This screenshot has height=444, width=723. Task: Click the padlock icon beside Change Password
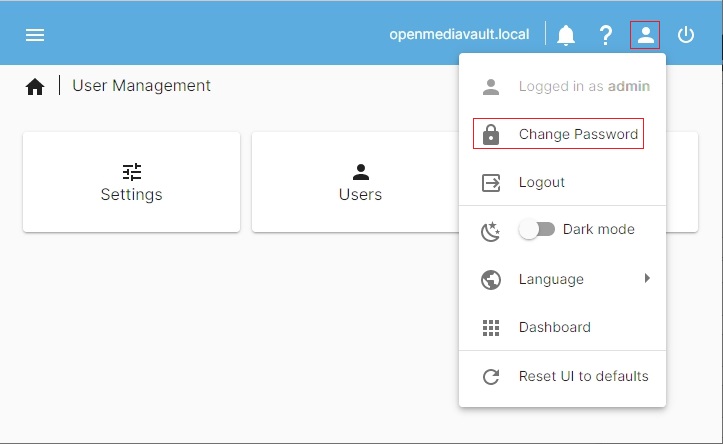[x=491, y=134]
